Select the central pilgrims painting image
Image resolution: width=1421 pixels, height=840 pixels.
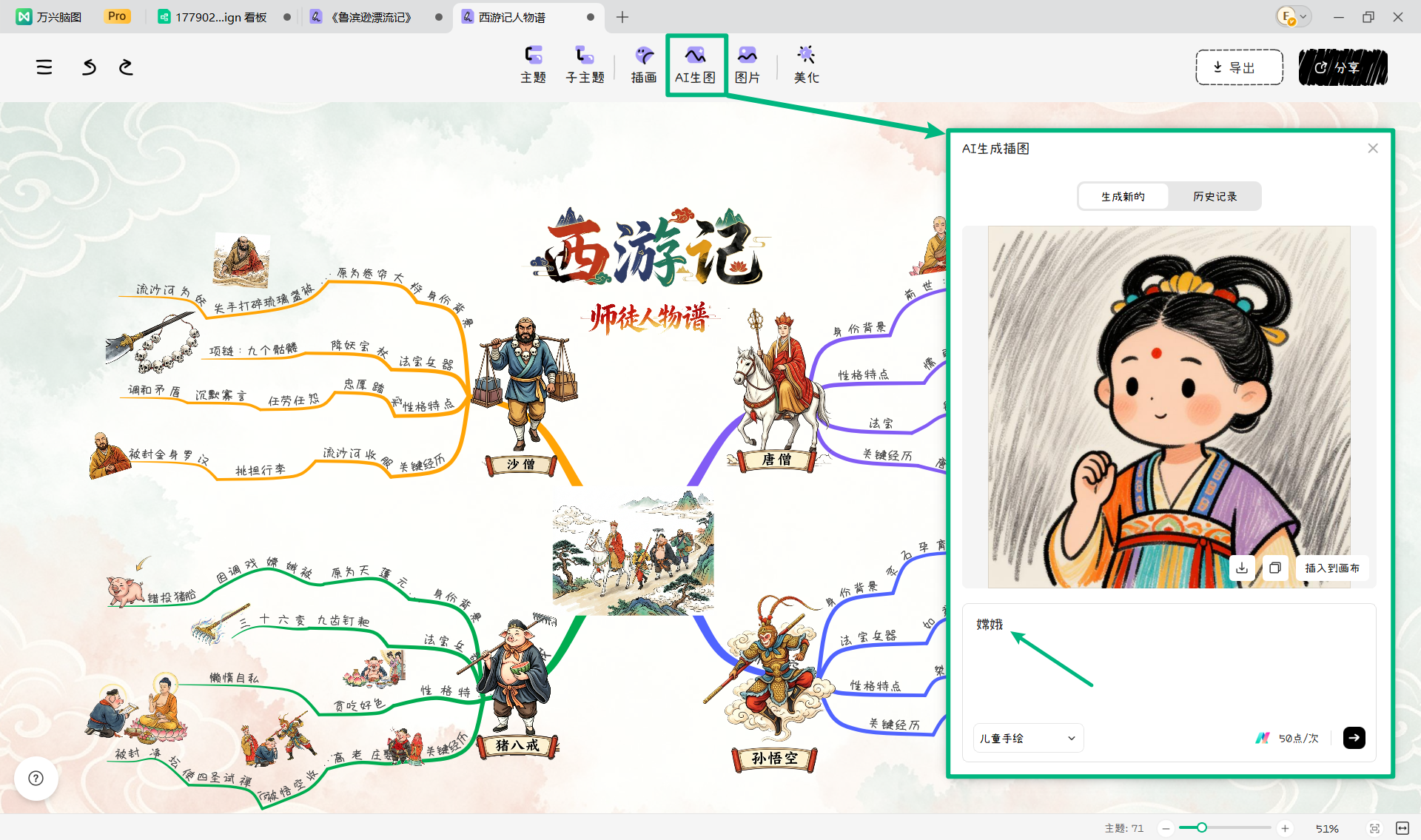click(634, 554)
